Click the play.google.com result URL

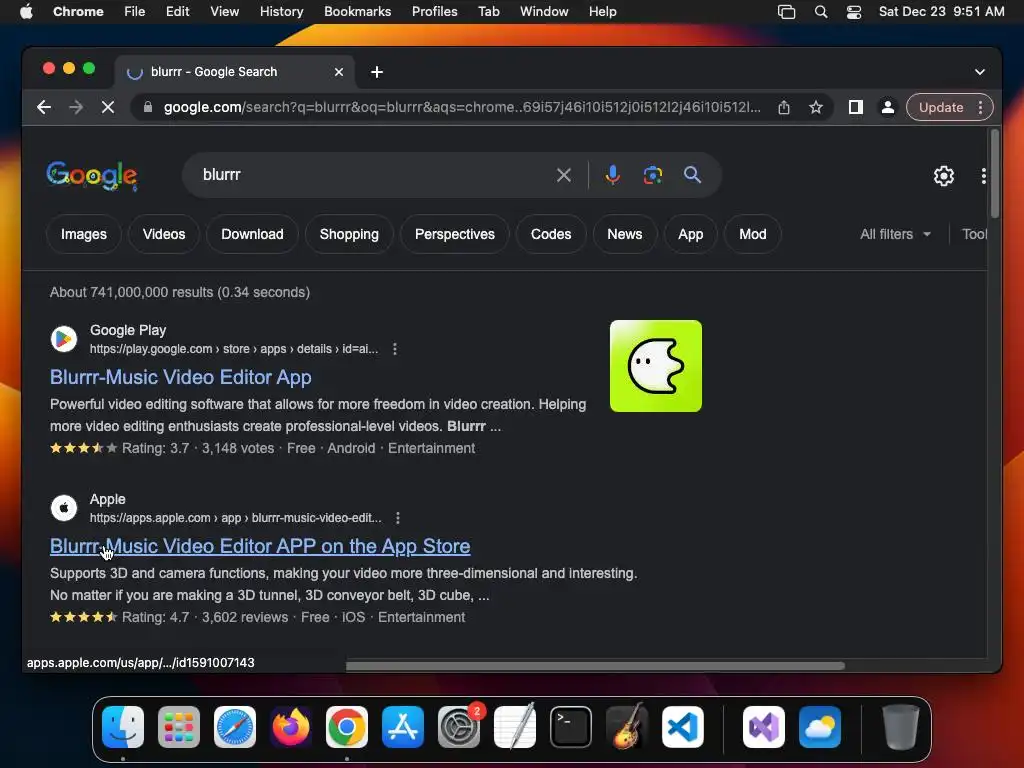click(x=234, y=349)
